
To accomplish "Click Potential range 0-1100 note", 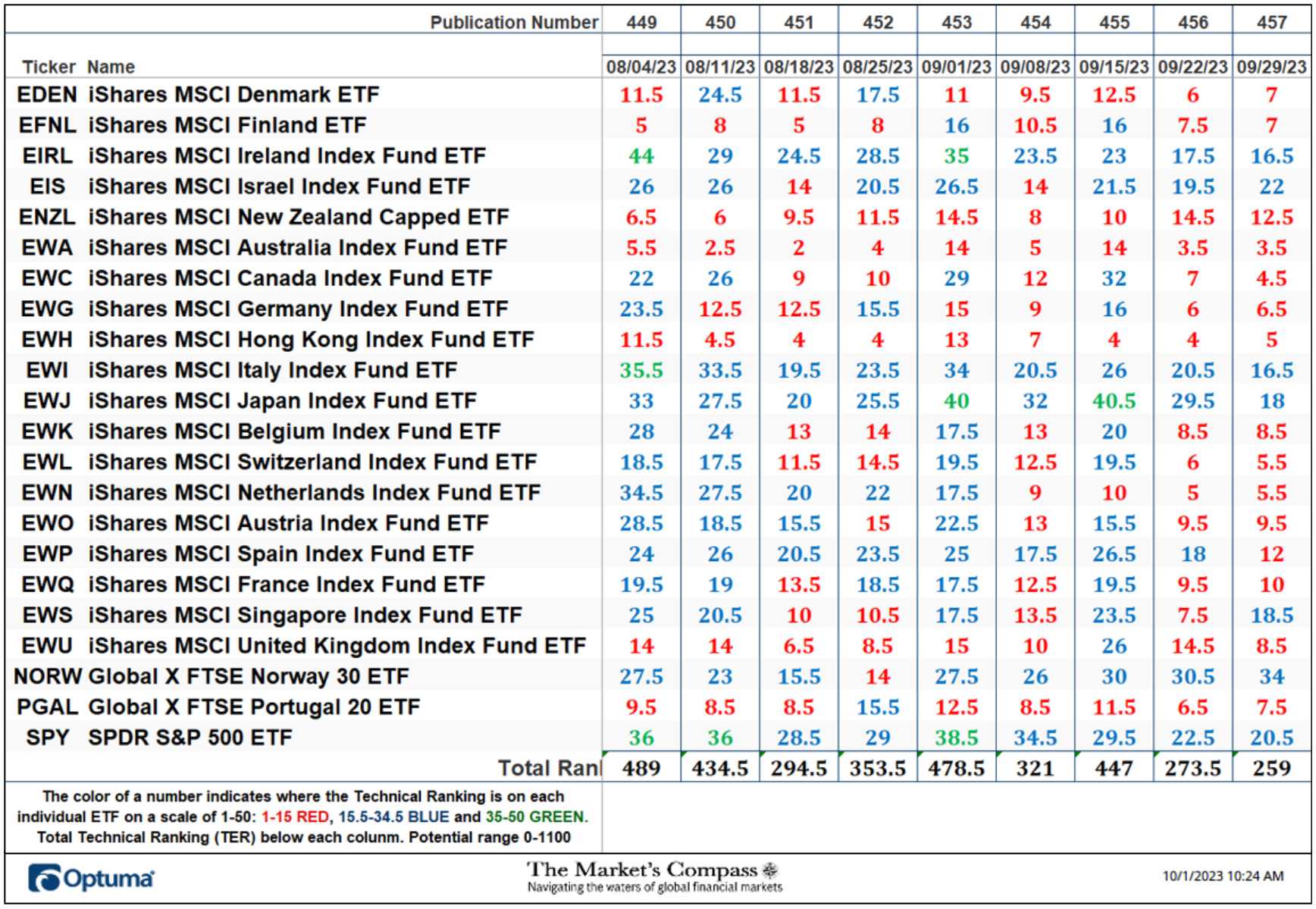I will point(491,838).
